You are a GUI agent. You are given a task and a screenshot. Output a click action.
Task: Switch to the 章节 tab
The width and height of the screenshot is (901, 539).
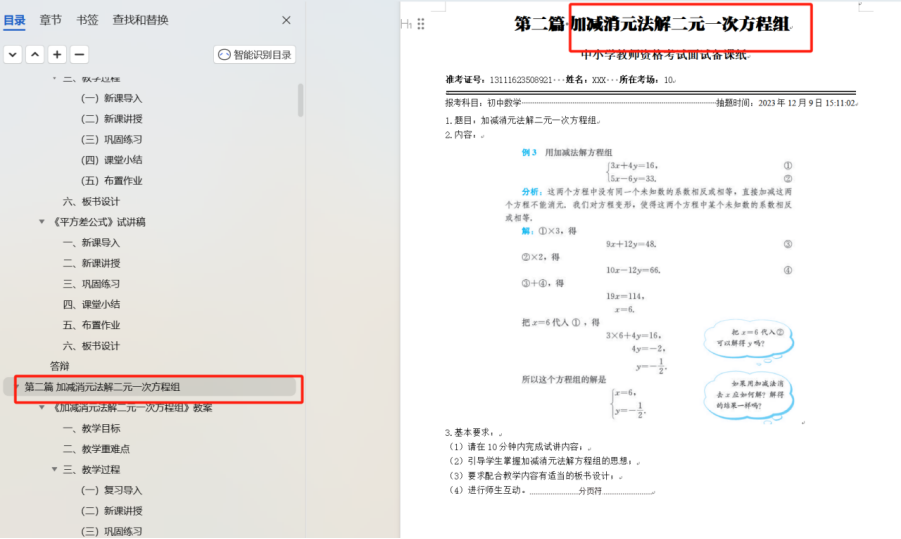click(50, 20)
